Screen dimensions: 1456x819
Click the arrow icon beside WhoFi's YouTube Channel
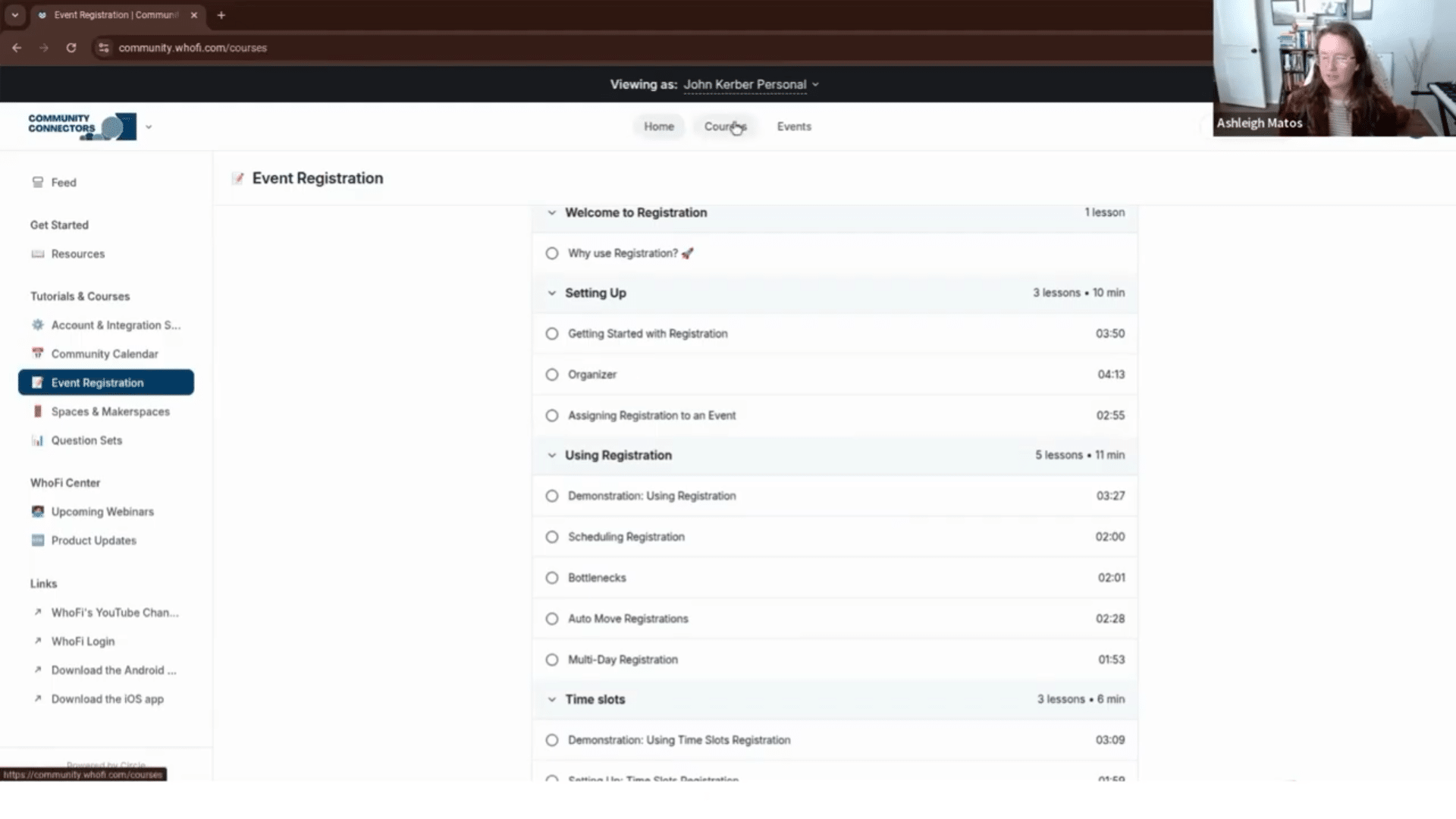(x=38, y=612)
